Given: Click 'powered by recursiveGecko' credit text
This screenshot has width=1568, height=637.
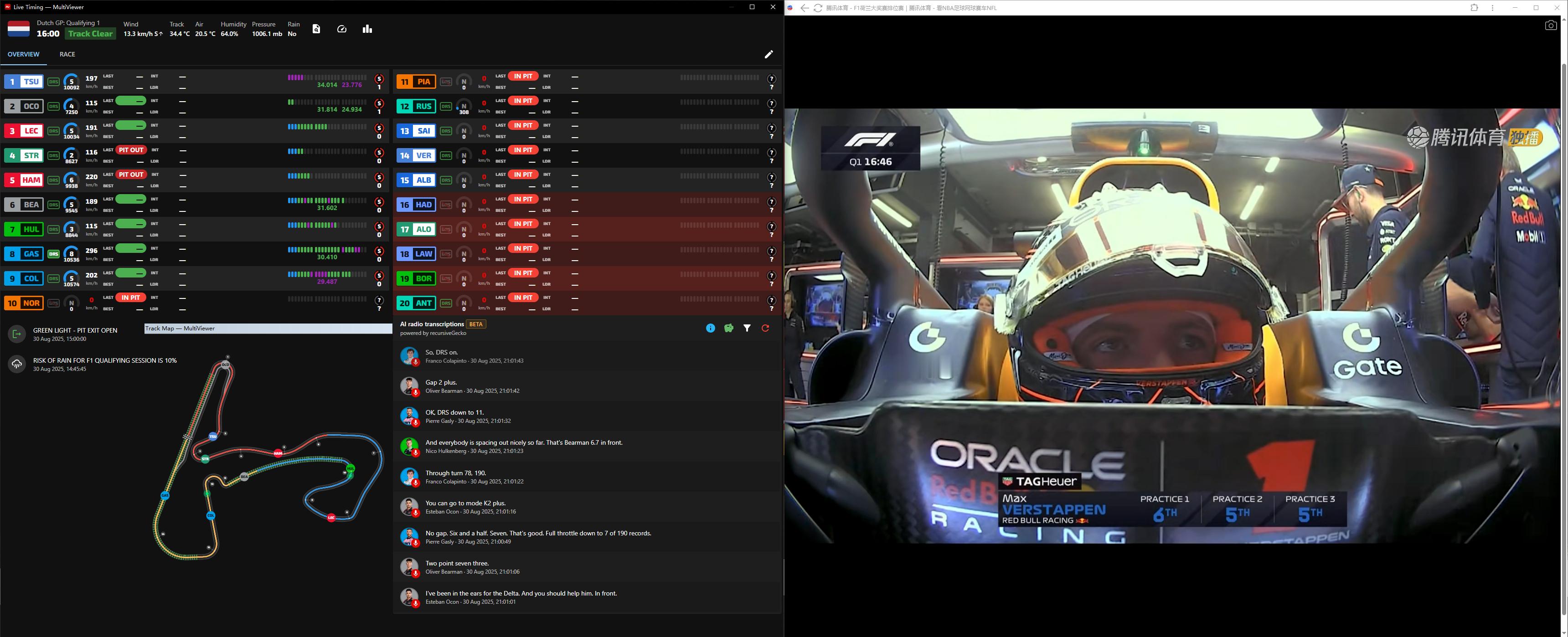Looking at the screenshot, I should pyautogui.click(x=433, y=334).
